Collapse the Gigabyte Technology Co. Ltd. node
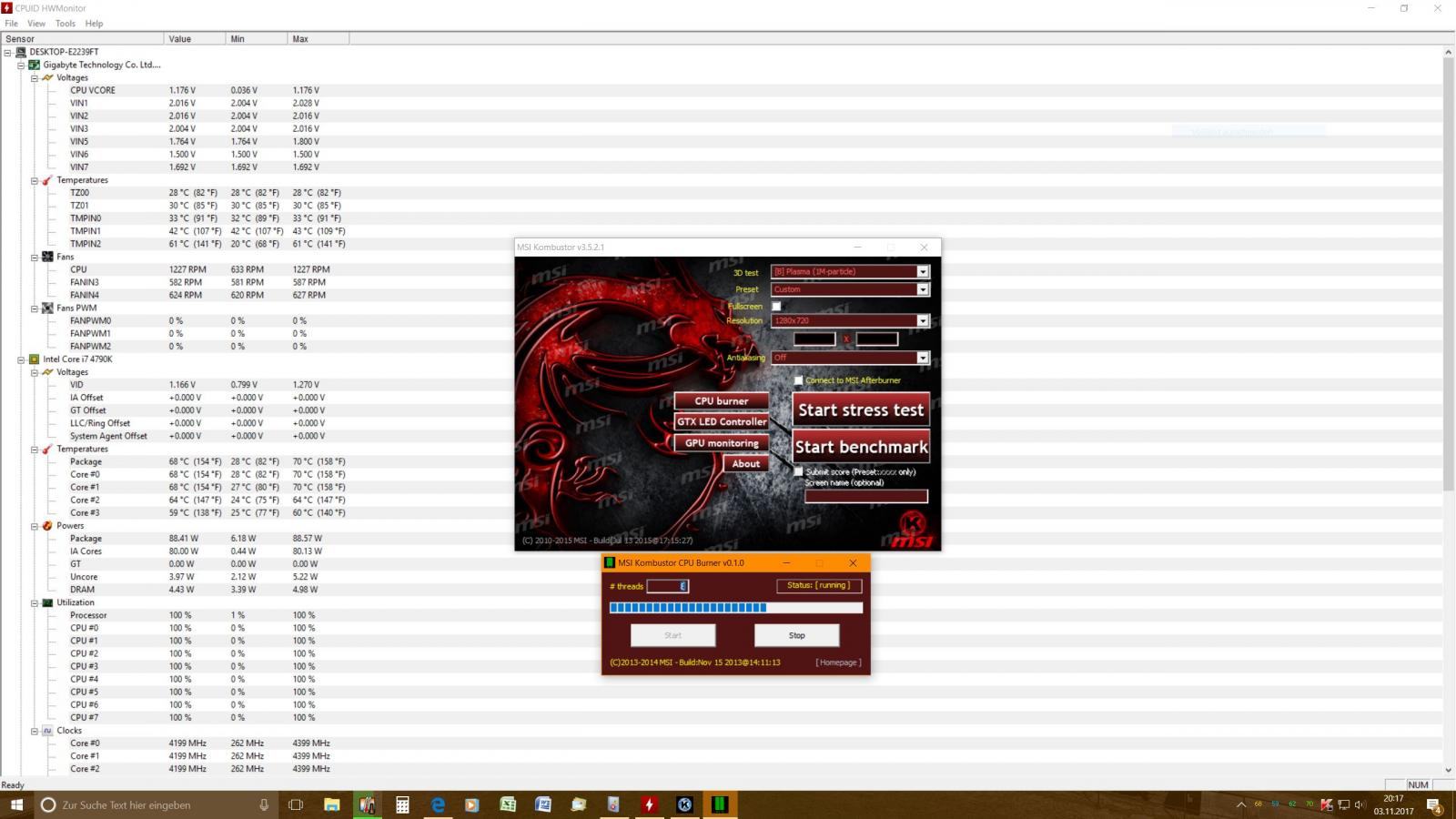 click(21, 66)
